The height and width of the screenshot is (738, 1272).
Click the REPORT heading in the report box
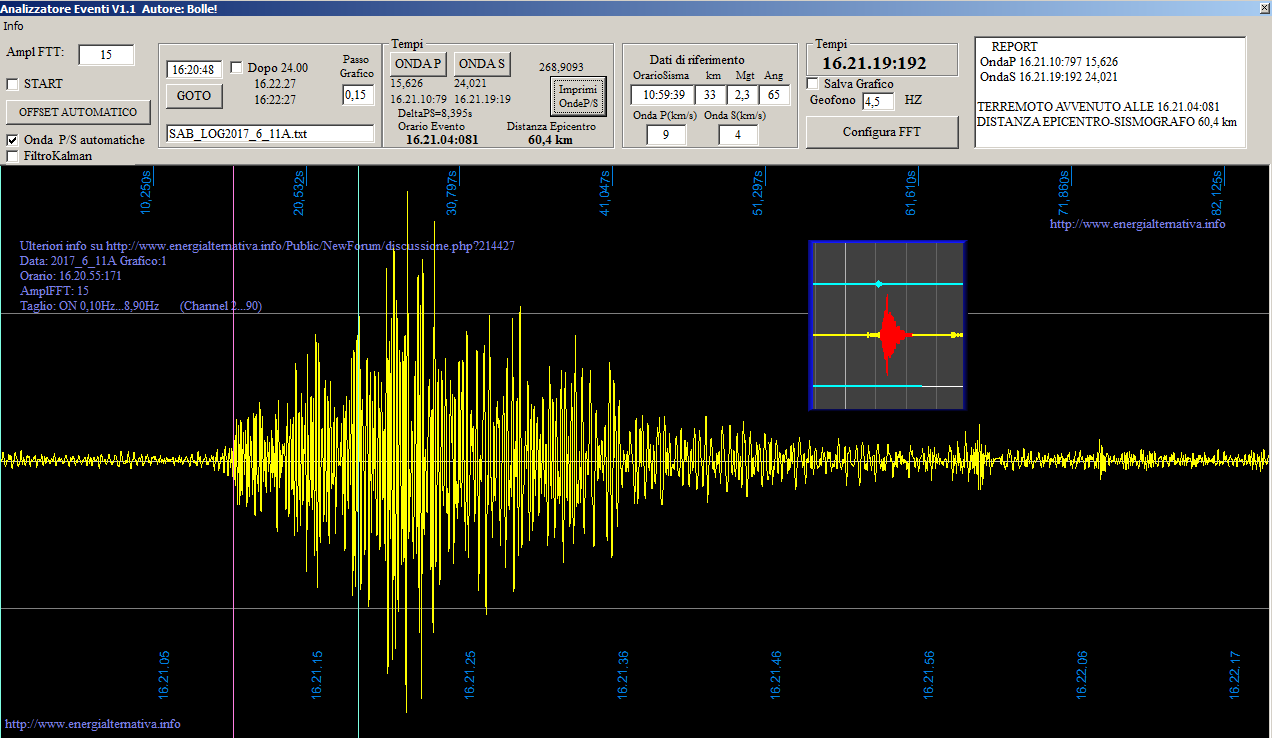pos(1014,47)
